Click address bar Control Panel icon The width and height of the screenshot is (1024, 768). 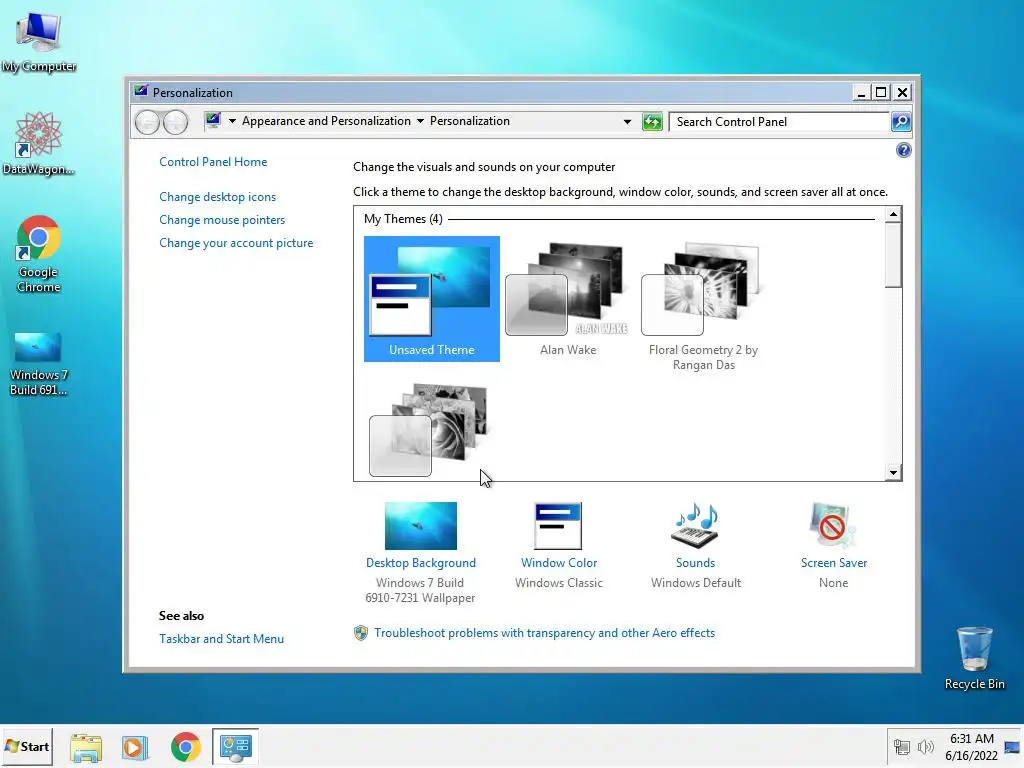213,121
